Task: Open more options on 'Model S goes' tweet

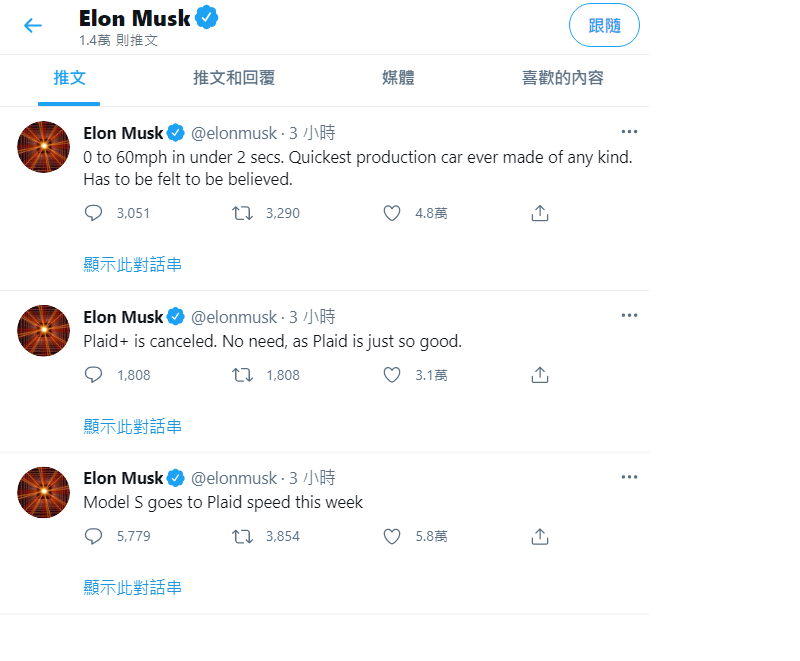Action: pyautogui.click(x=629, y=477)
